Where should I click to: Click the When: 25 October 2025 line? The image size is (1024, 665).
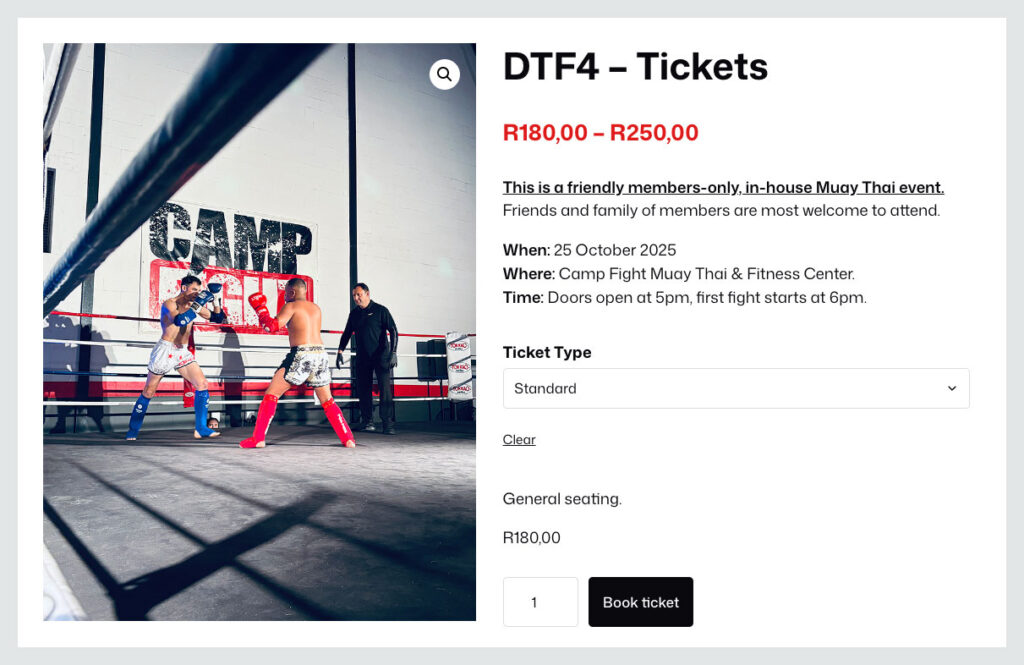pyautogui.click(x=590, y=250)
